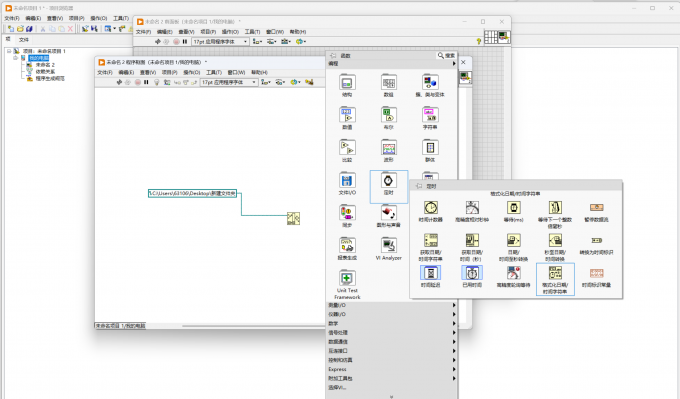Pin the Timing 定时 subpalette with thumbtack
Image resolution: width=680 pixels, height=399 pixels.
point(419,186)
